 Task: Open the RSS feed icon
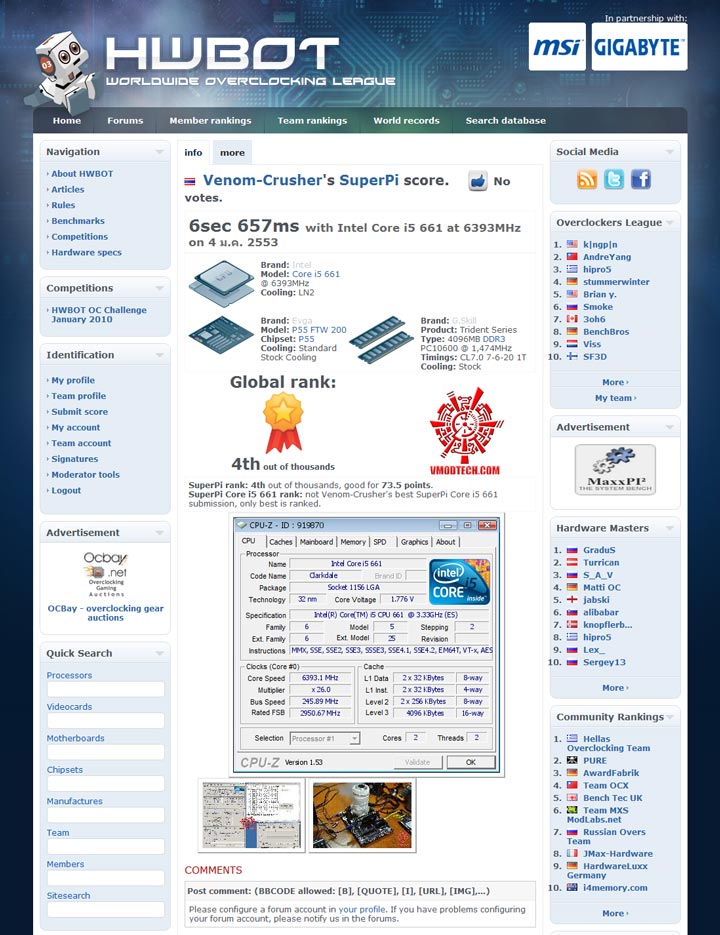(x=587, y=179)
